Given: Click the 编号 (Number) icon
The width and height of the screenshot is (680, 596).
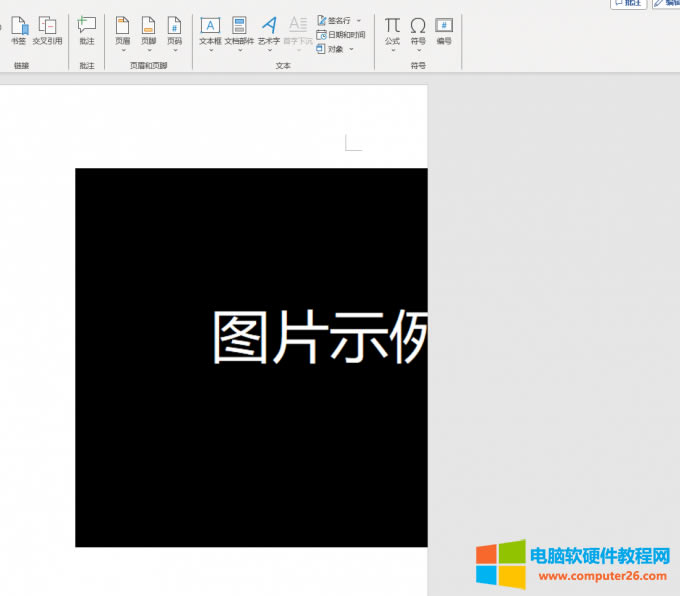Looking at the screenshot, I should [x=444, y=26].
